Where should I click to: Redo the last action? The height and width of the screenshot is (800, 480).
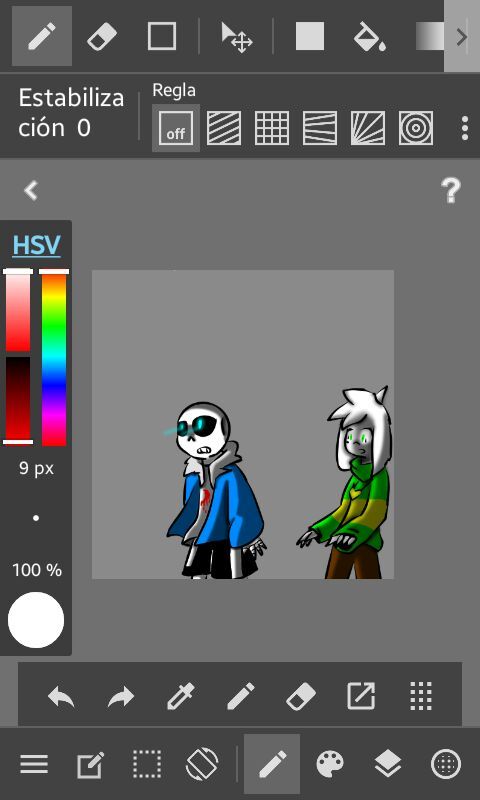121,696
